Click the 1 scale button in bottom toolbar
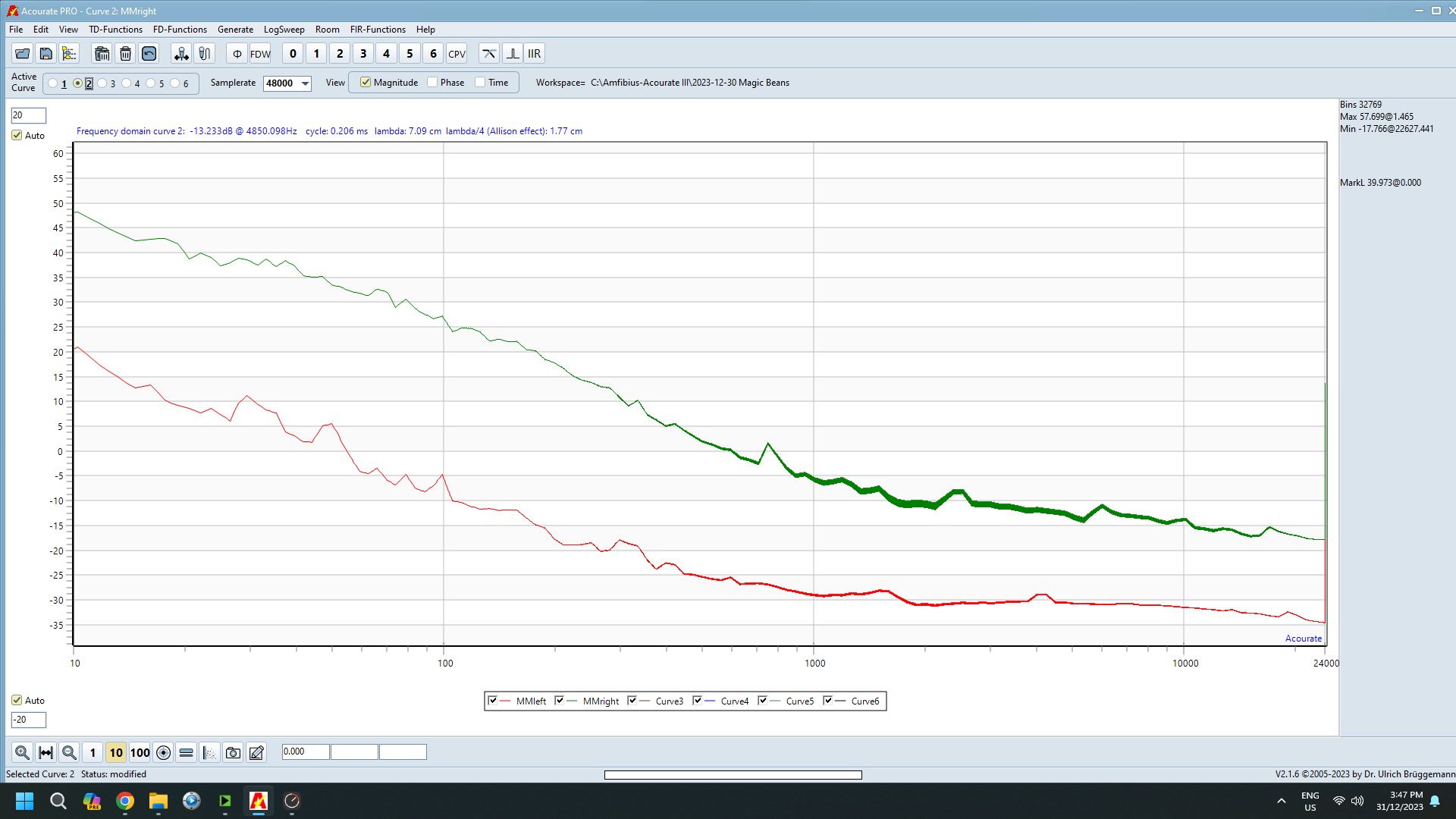 coord(93,752)
